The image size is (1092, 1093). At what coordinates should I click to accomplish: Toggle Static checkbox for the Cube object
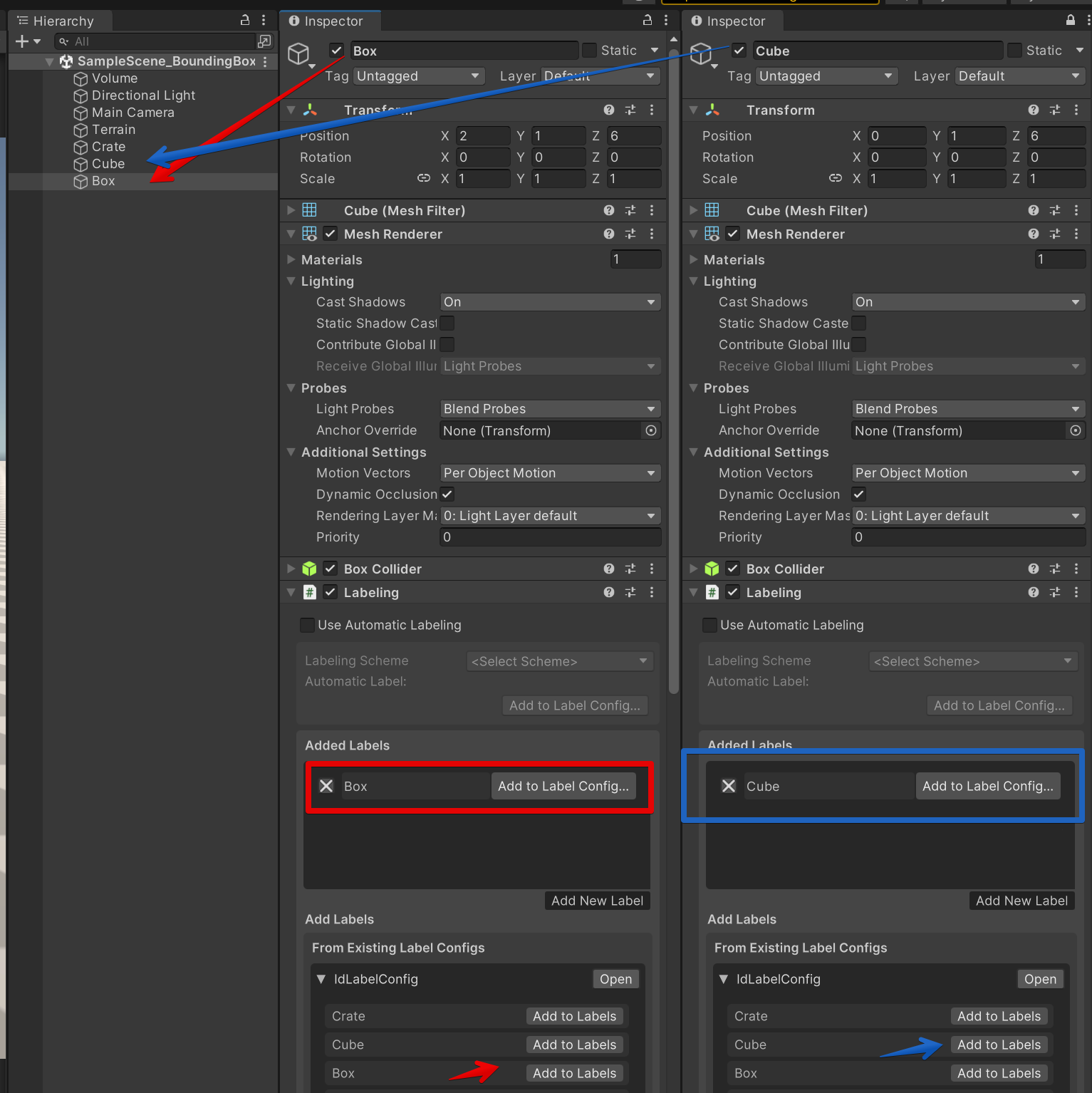click(1014, 51)
